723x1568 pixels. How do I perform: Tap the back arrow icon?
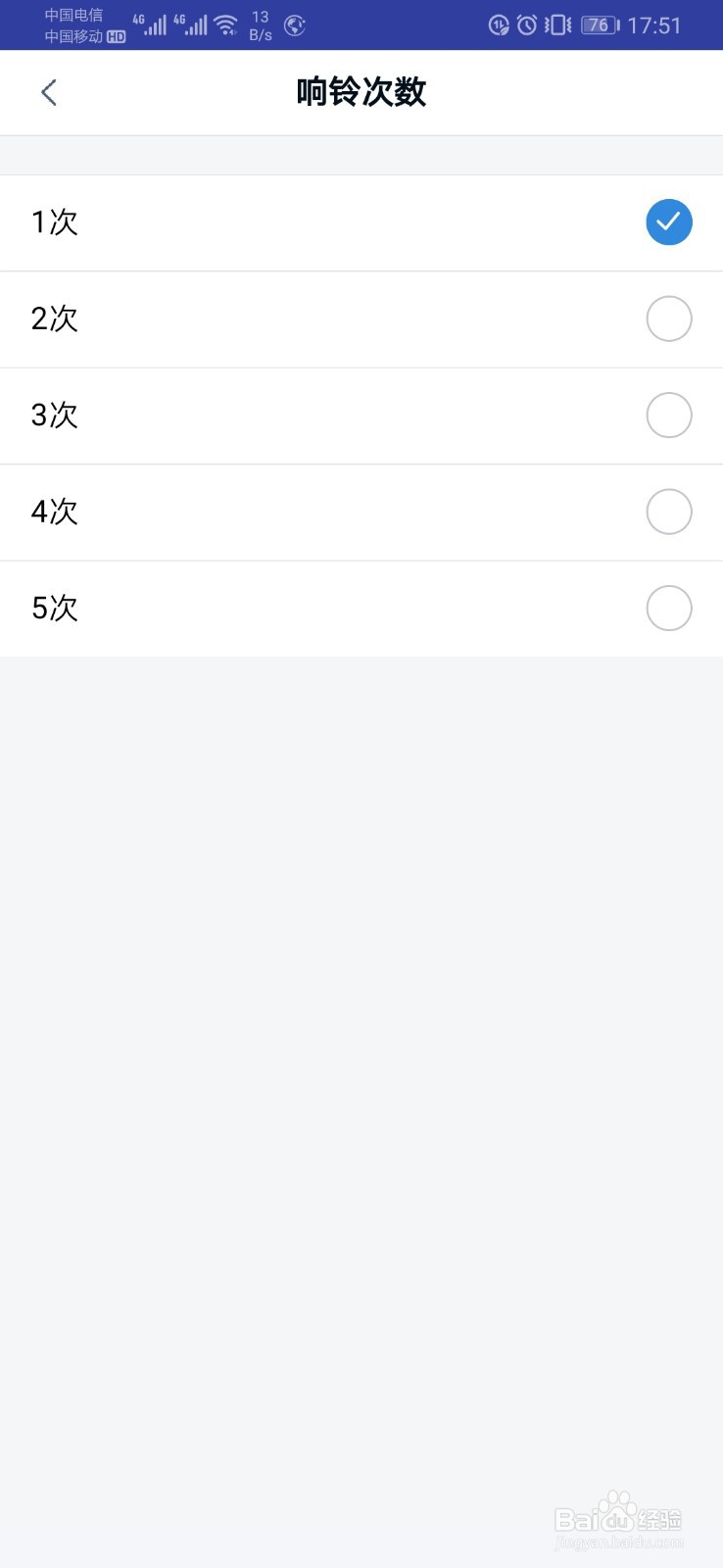(49, 92)
